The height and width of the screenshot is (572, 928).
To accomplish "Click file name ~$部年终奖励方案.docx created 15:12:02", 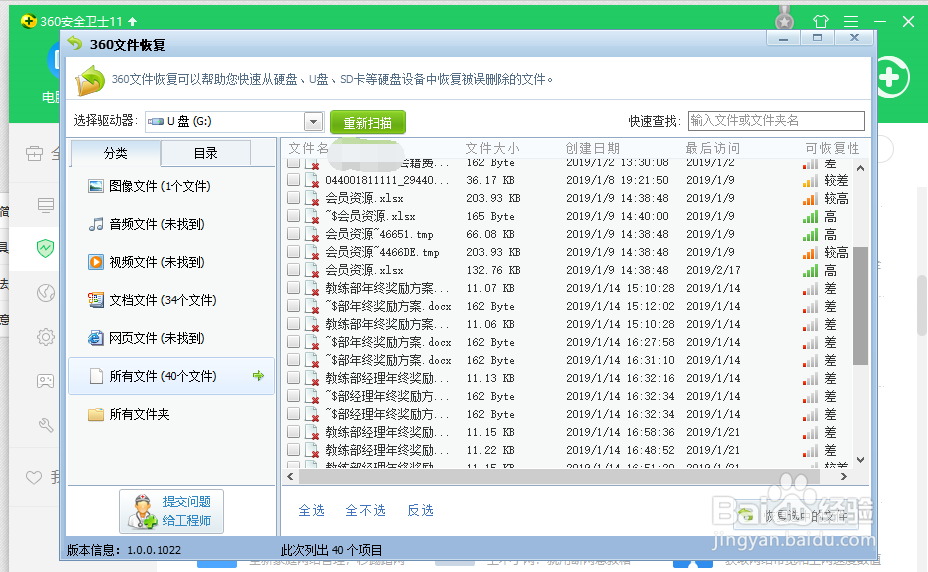I will coord(388,306).
